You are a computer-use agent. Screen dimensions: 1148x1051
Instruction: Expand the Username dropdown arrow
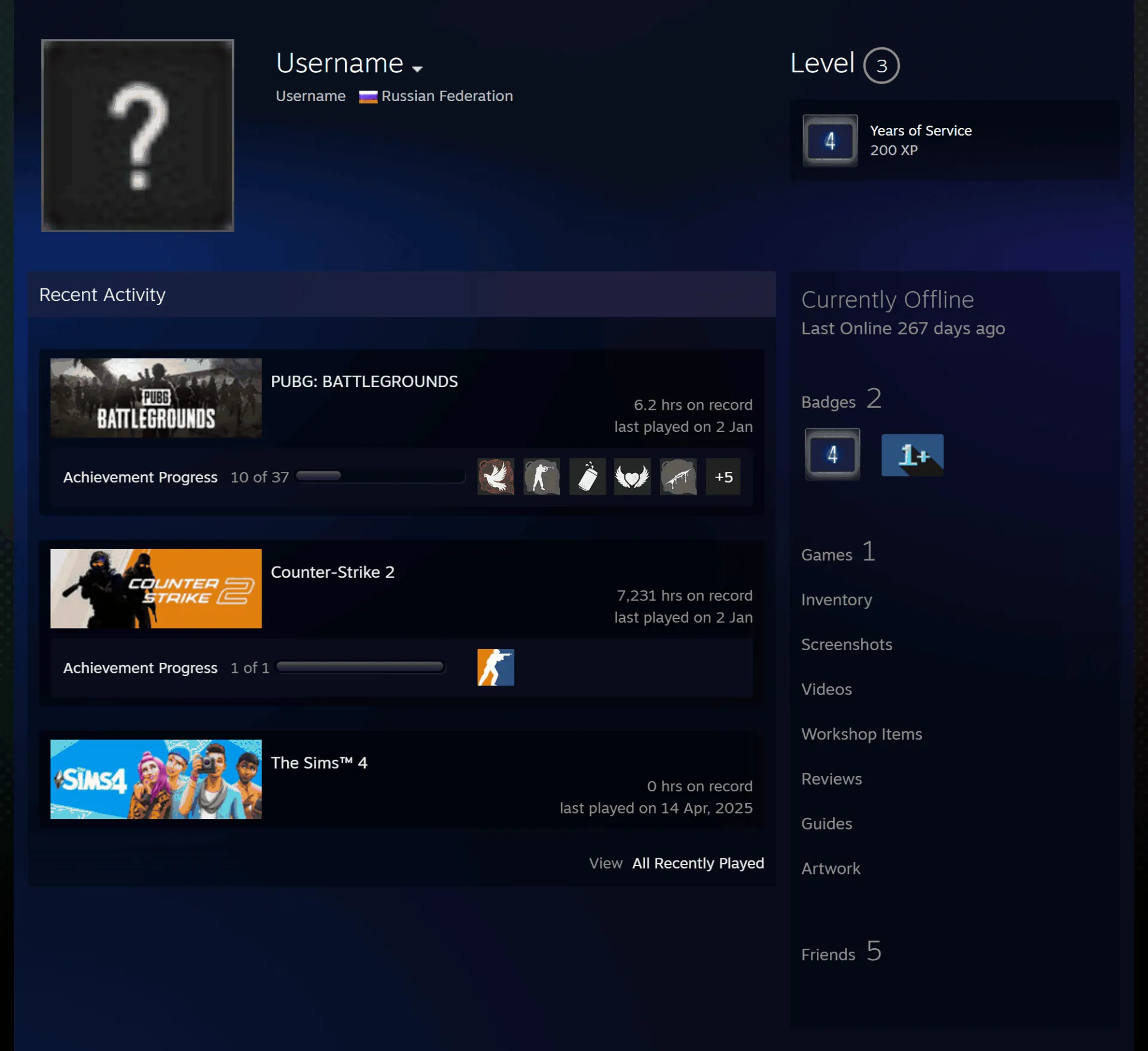(417, 69)
